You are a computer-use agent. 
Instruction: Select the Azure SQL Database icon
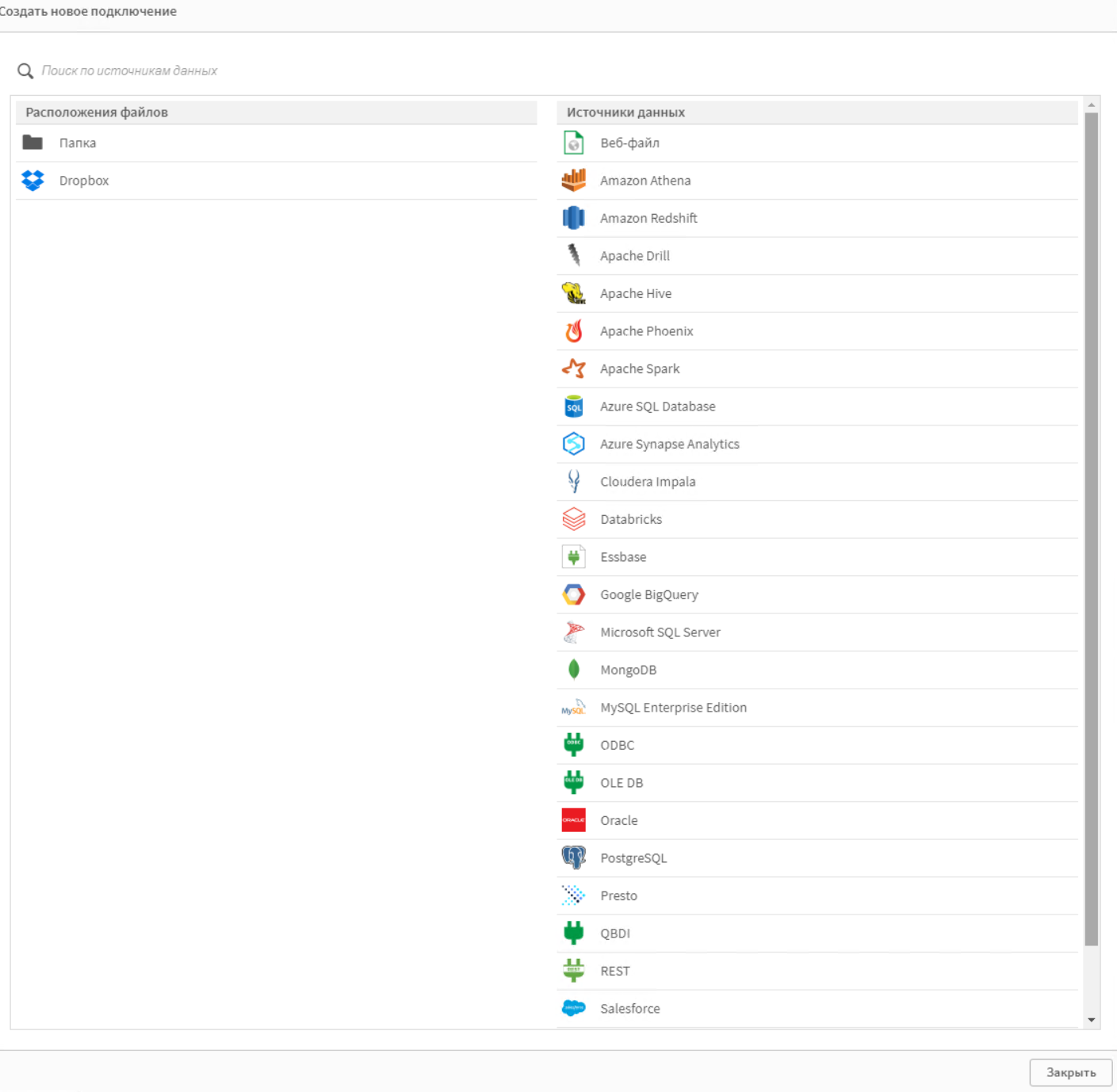tap(573, 407)
